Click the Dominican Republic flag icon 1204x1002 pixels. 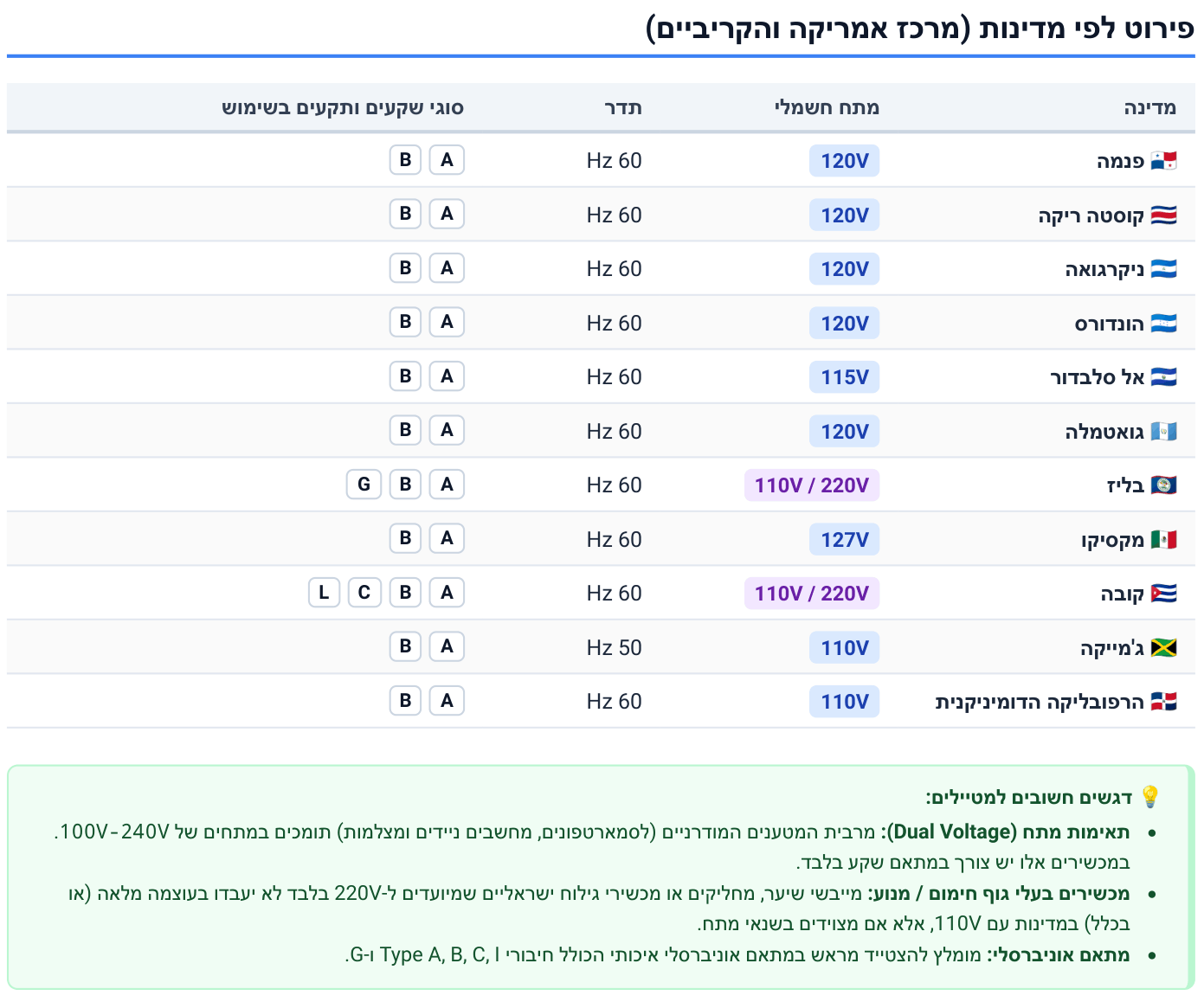(x=1163, y=702)
